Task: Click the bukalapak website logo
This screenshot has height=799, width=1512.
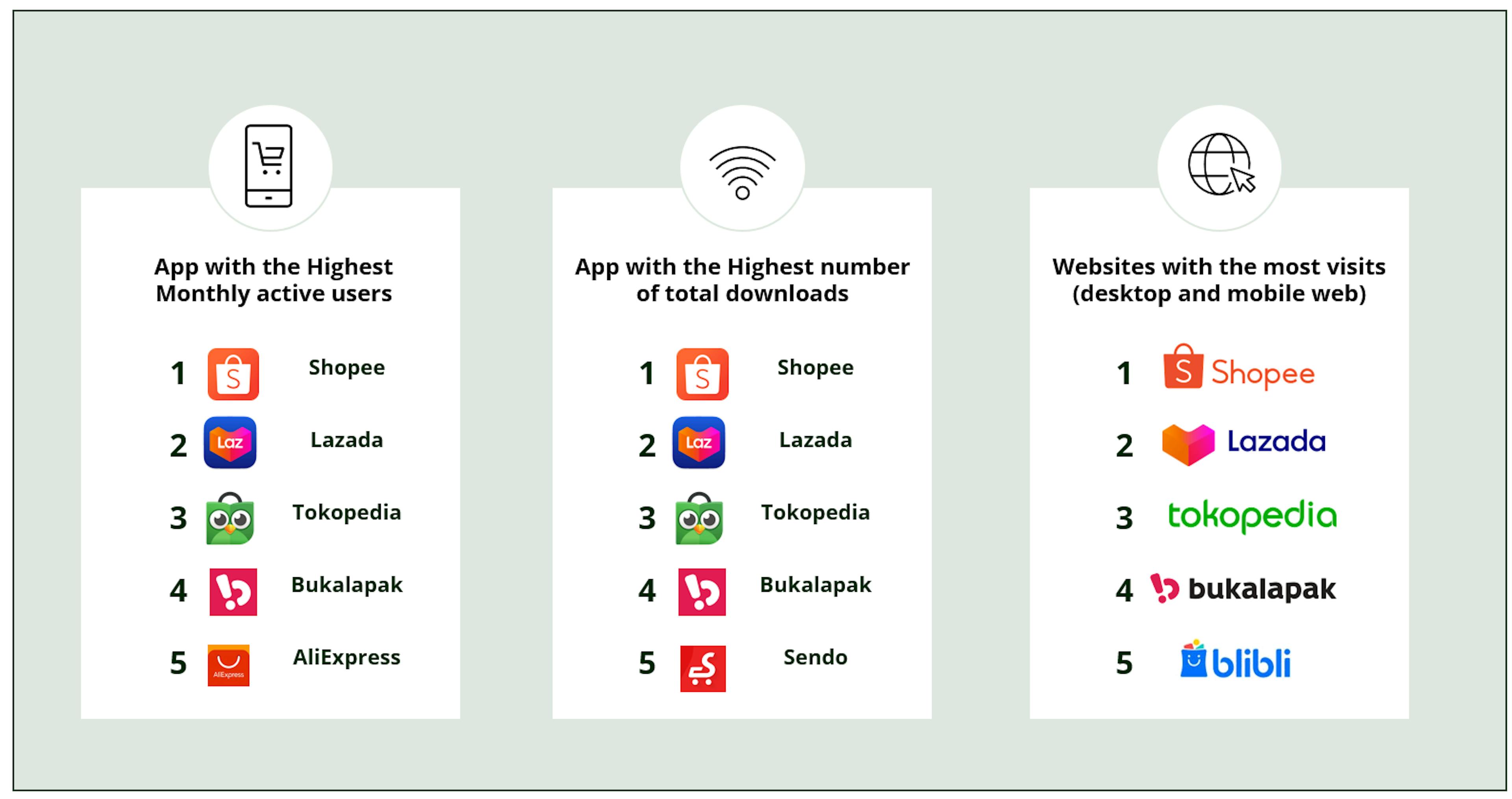Action: click(1243, 589)
